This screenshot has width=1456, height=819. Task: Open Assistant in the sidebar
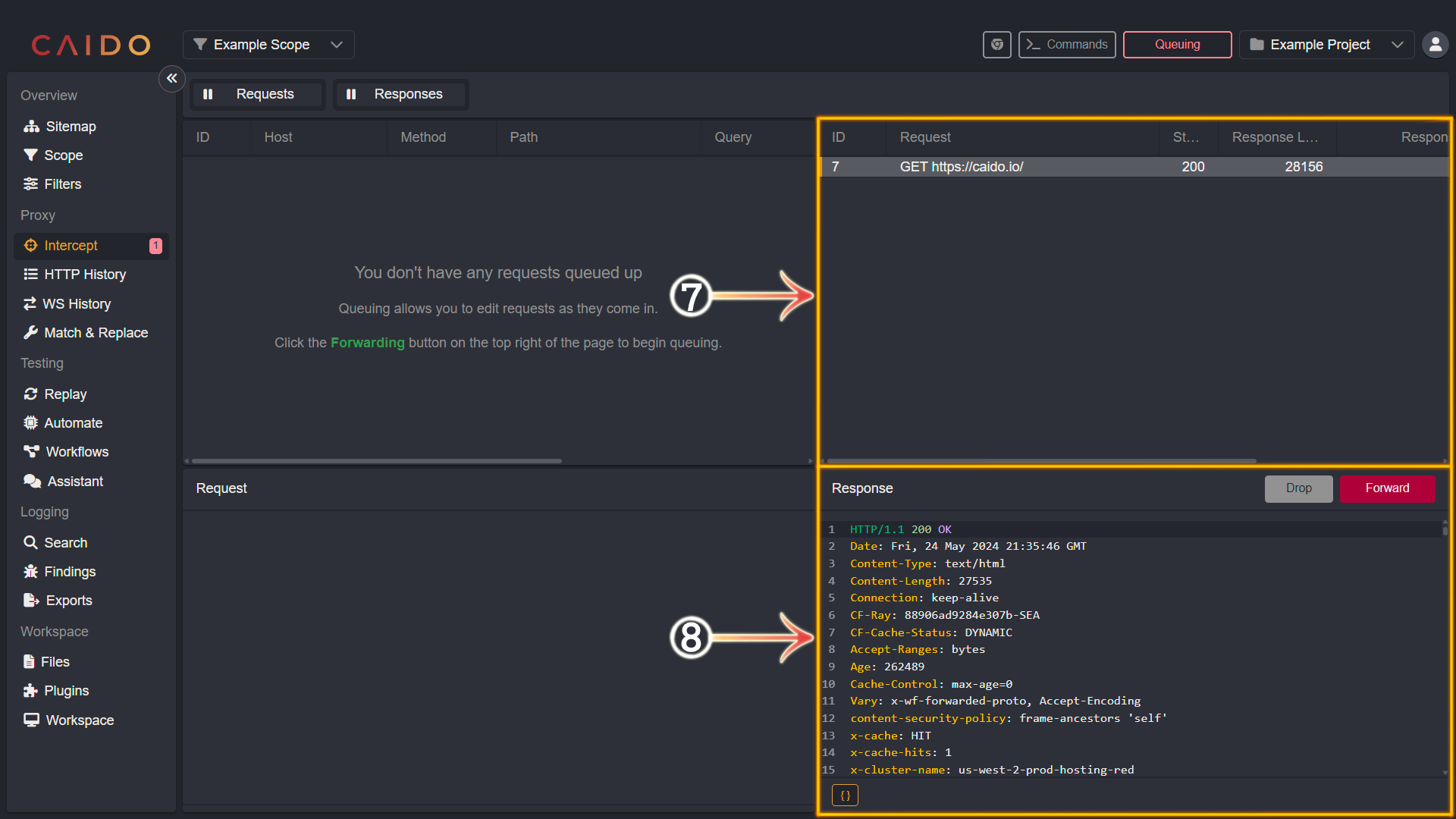pyautogui.click(x=91, y=482)
